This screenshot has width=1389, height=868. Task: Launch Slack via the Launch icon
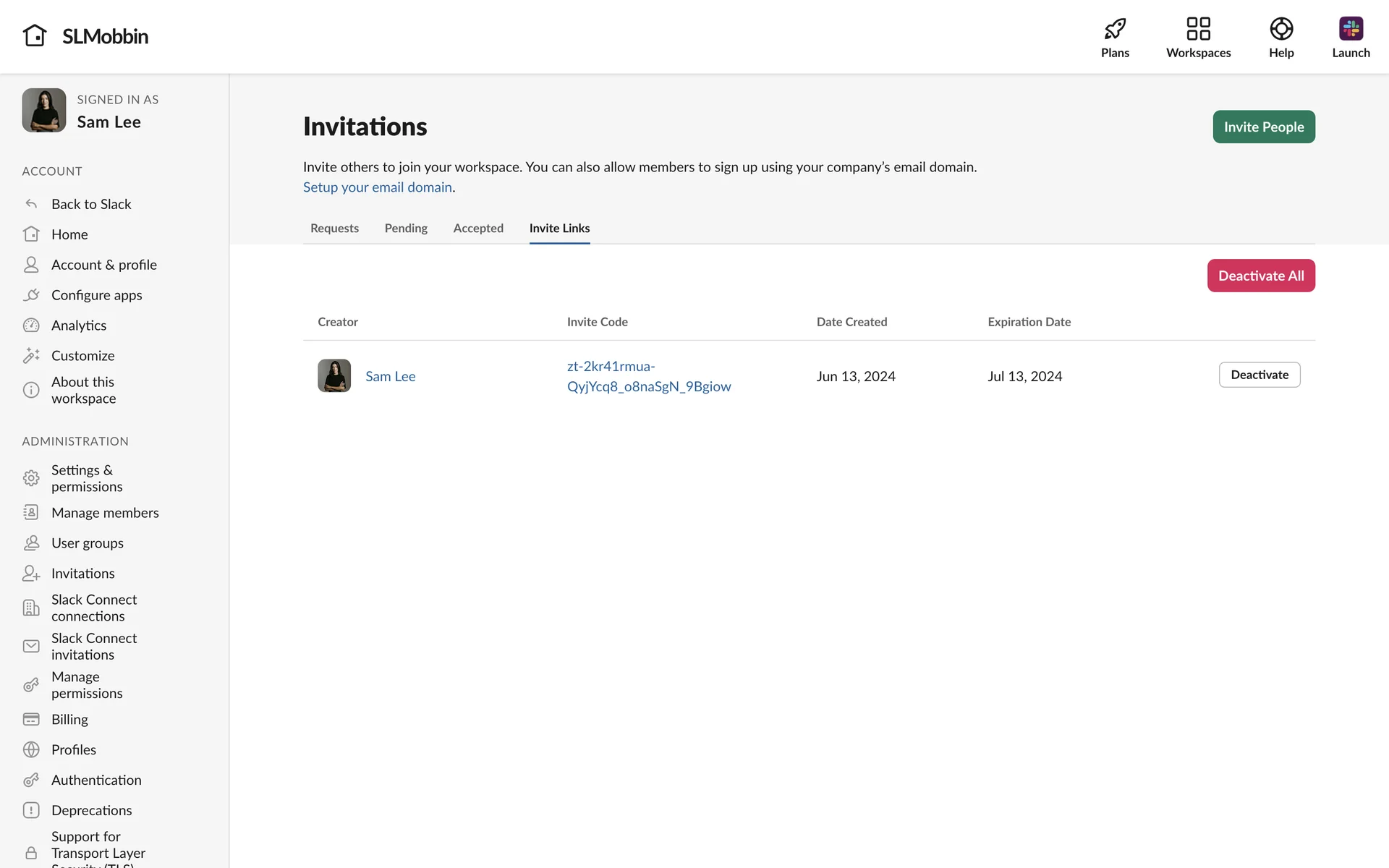point(1350,29)
